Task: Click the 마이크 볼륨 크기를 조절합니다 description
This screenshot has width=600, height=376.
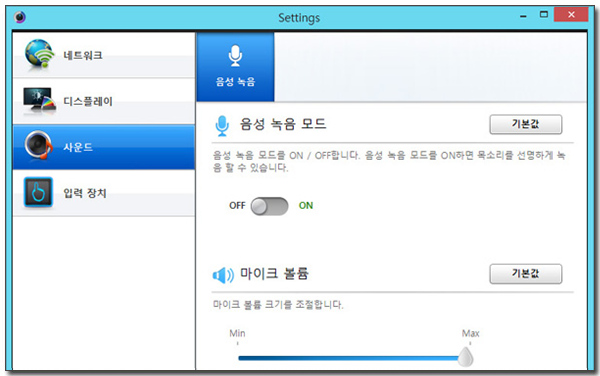Action: 278,305
